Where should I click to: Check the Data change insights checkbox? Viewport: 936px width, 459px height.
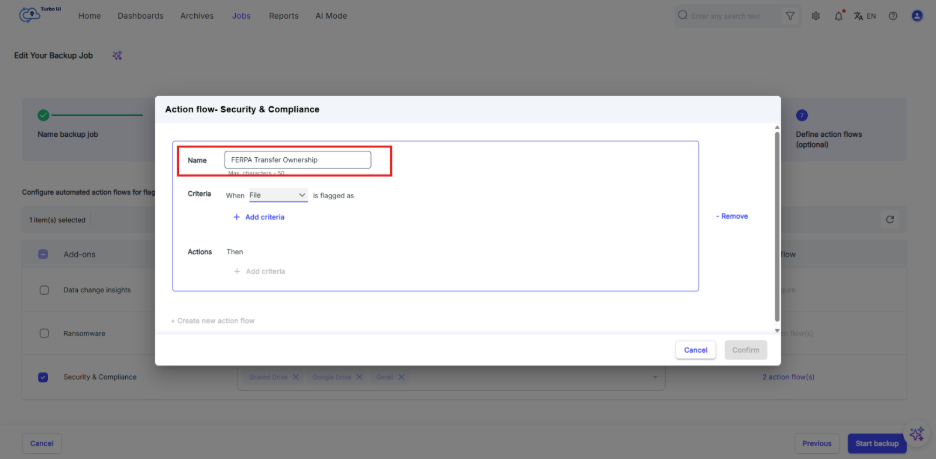[x=43, y=290]
